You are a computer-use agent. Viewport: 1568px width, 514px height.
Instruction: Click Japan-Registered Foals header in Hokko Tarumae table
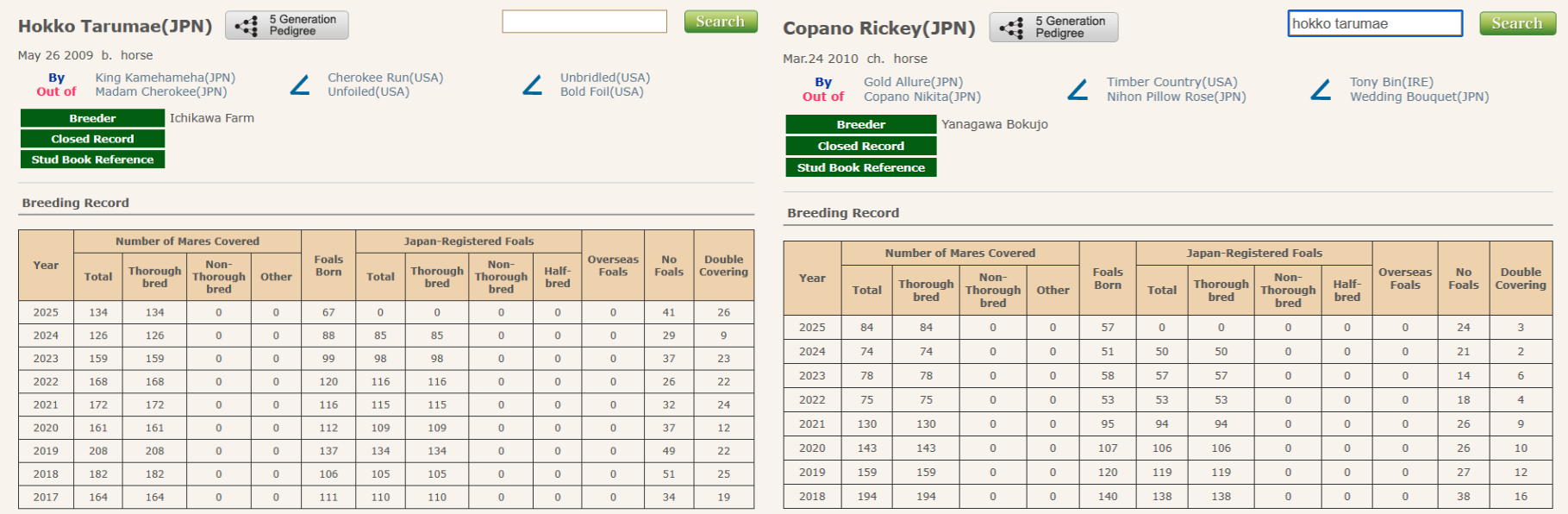(x=469, y=241)
